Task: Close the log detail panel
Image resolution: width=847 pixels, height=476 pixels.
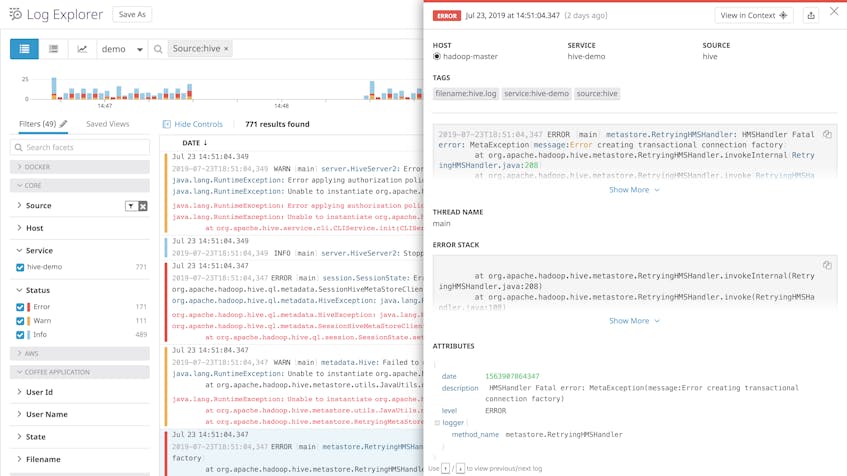Action: pyautogui.click(x=834, y=11)
